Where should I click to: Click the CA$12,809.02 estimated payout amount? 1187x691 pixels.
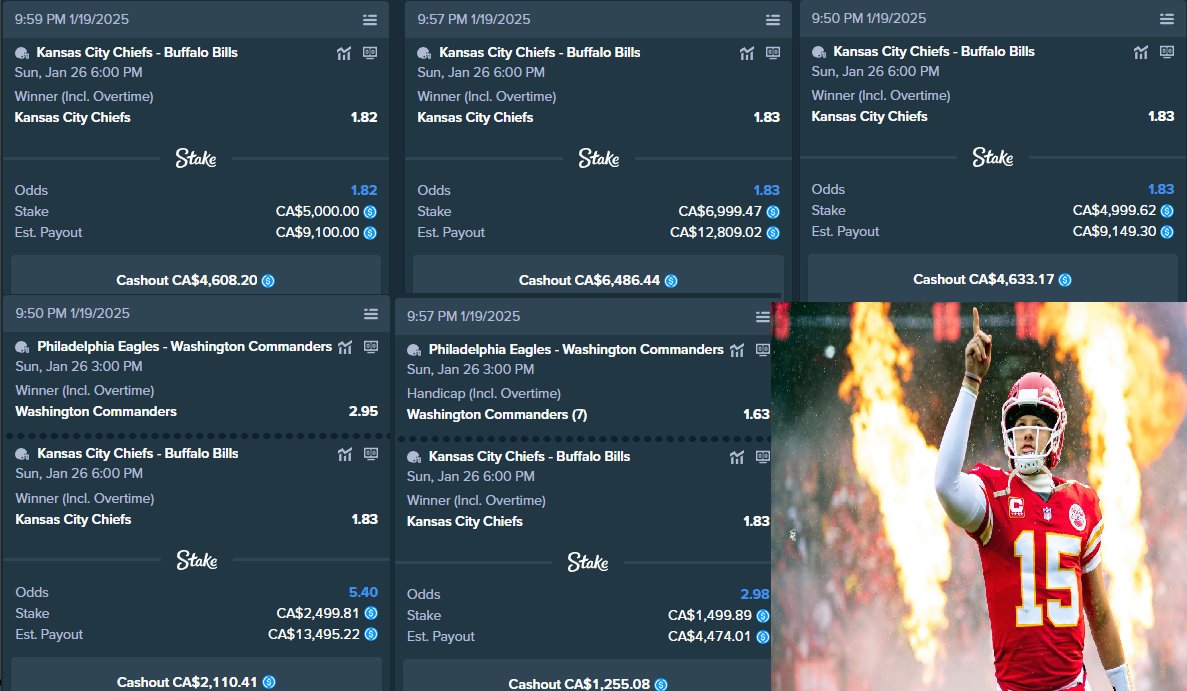pos(716,232)
